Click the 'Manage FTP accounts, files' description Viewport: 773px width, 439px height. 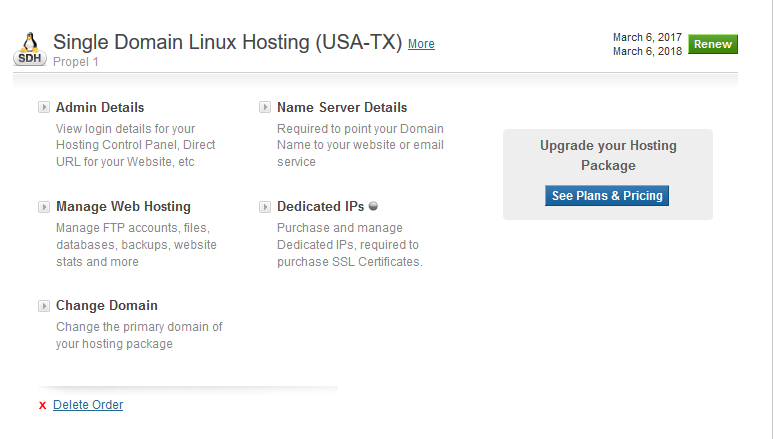point(136,245)
